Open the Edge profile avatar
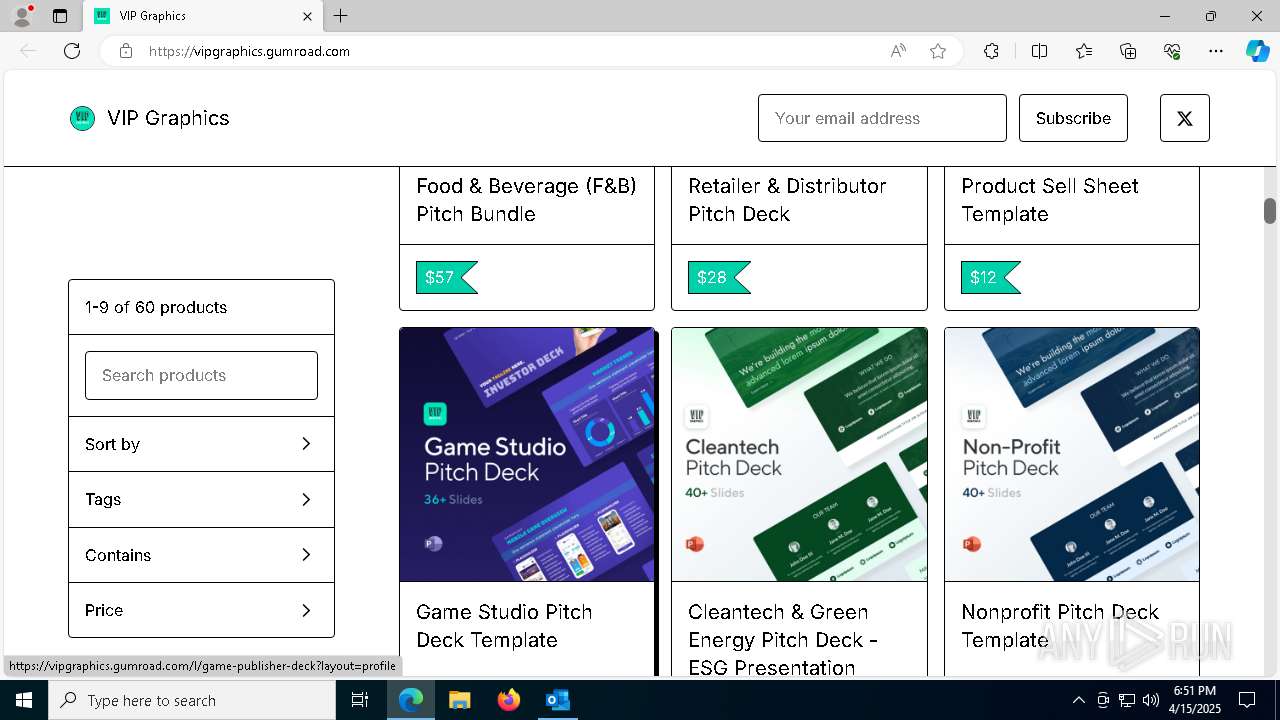The image size is (1280, 720). (x=22, y=16)
